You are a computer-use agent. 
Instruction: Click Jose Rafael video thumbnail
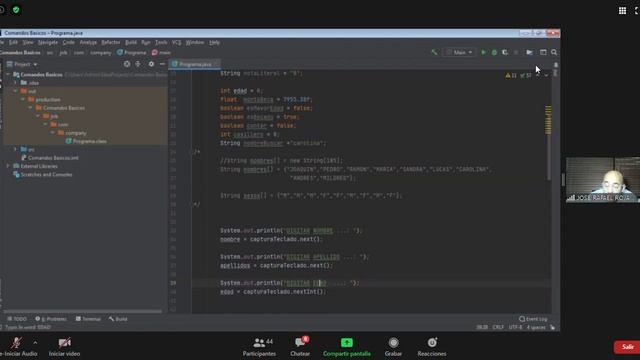click(x=603, y=180)
